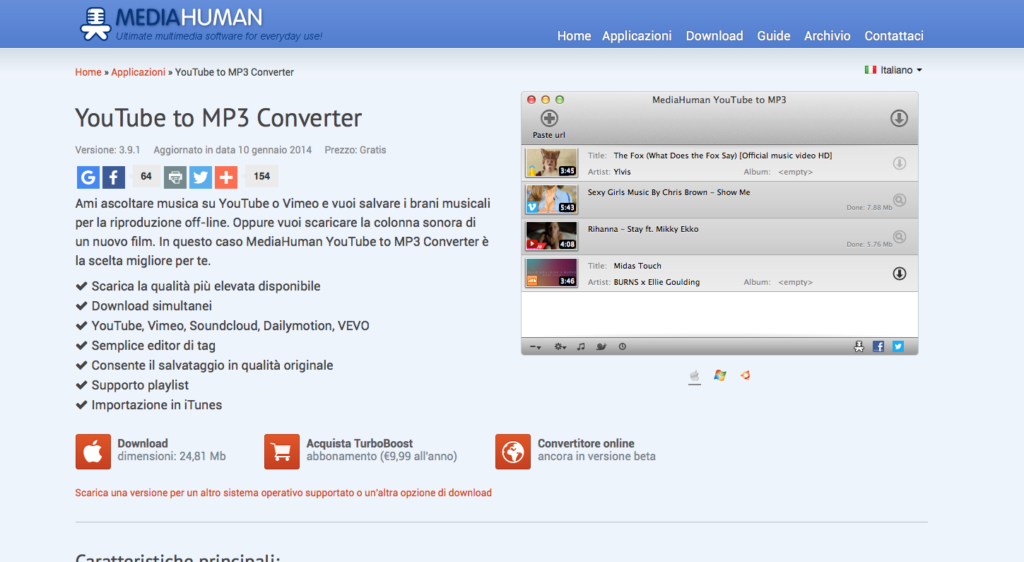Click the Midas Touch title field
Image resolution: width=1024 pixels, height=562 pixels.
tap(637, 266)
